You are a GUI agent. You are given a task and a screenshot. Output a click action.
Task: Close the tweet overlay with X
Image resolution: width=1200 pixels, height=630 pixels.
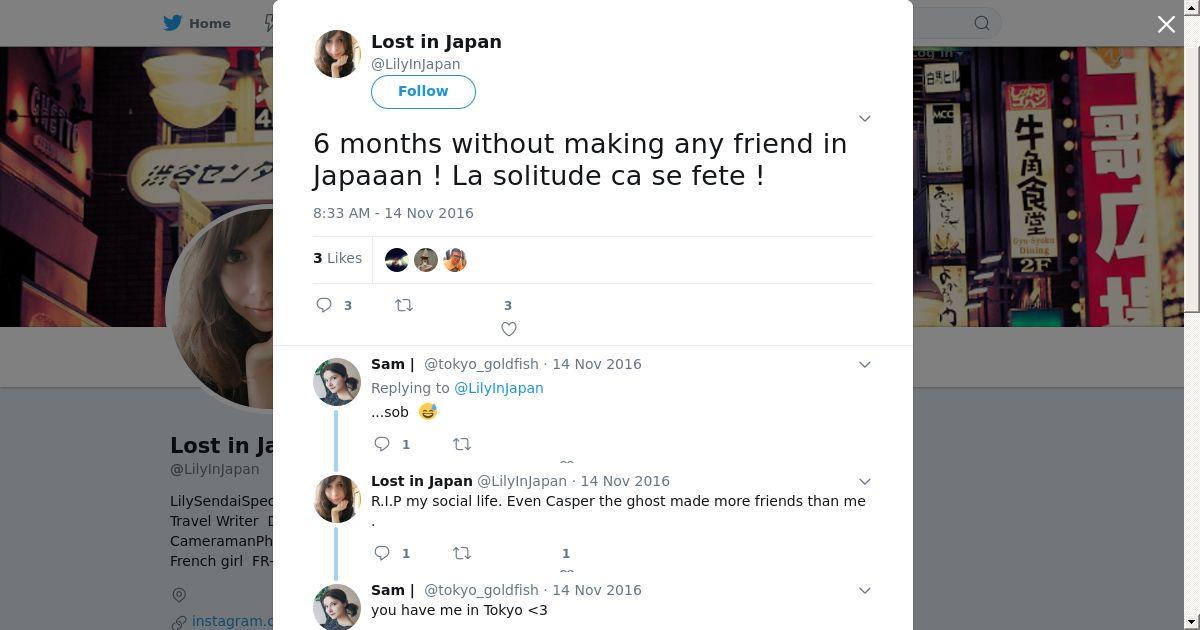[x=1166, y=24]
